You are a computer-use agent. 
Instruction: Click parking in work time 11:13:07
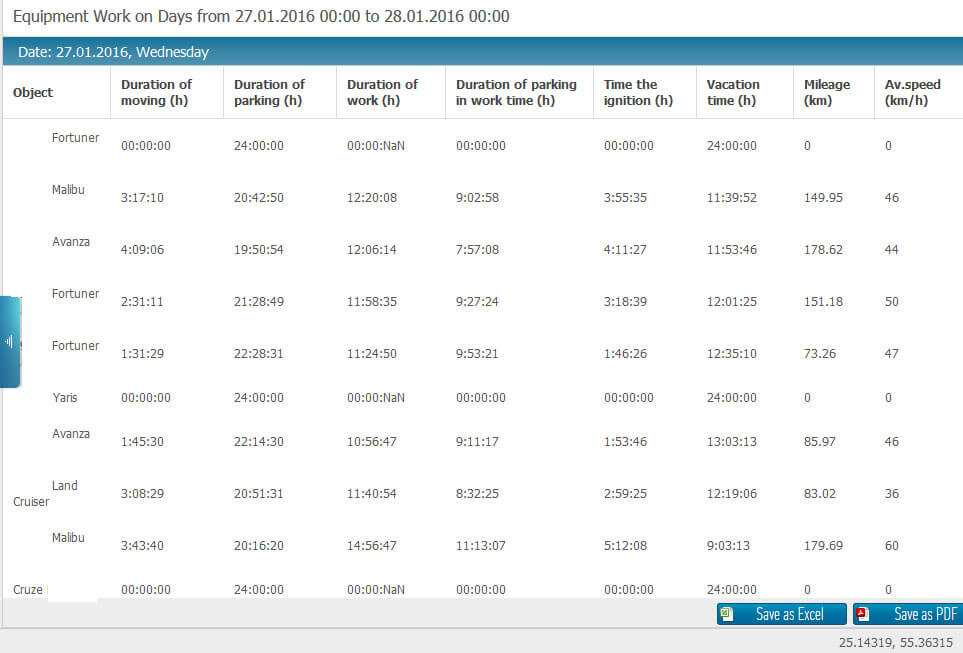(x=480, y=545)
